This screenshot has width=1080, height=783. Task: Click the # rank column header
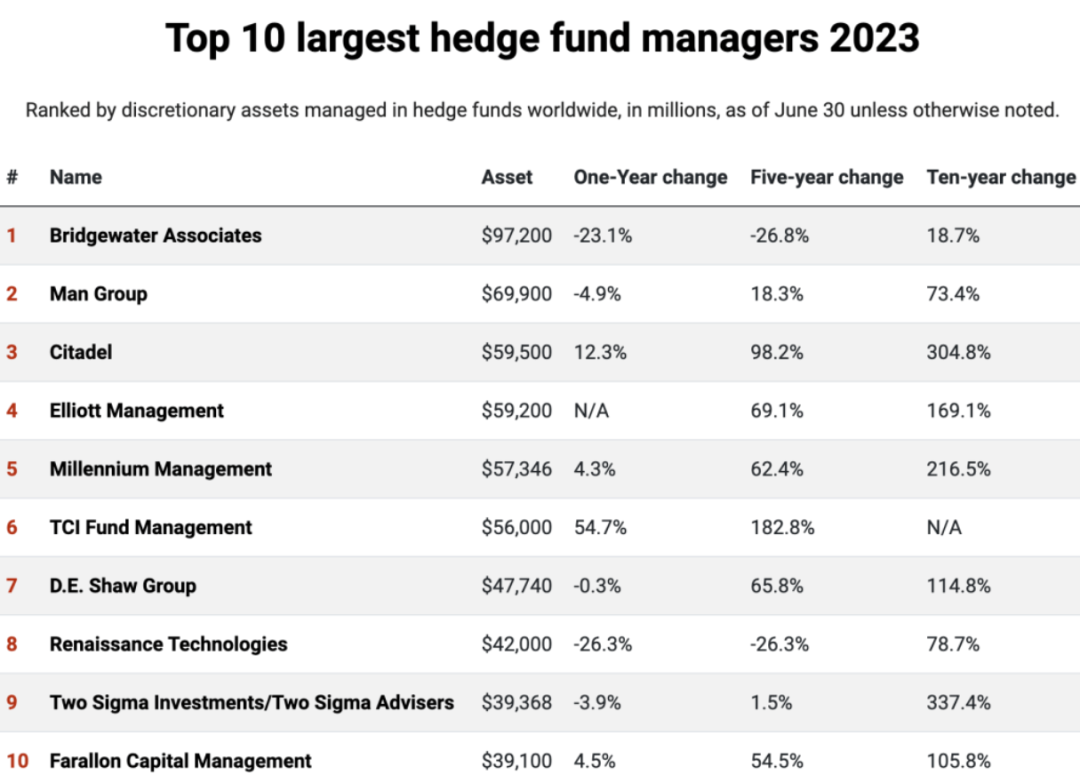(12, 177)
